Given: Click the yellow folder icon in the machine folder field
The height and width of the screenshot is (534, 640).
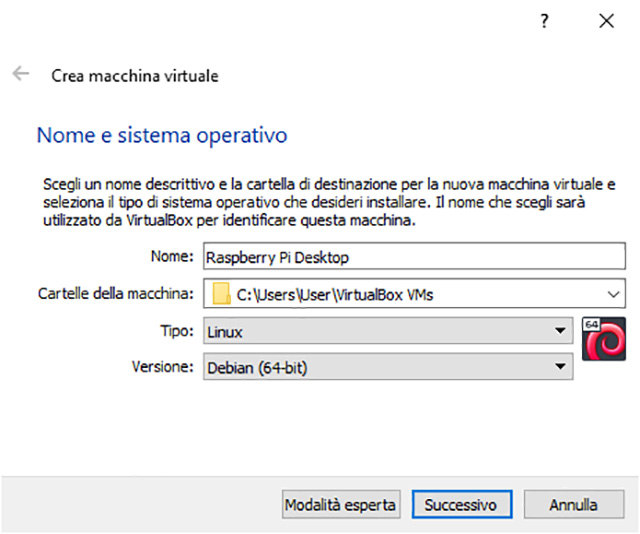Looking at the screenshot, I should click(x=221, y=294).
